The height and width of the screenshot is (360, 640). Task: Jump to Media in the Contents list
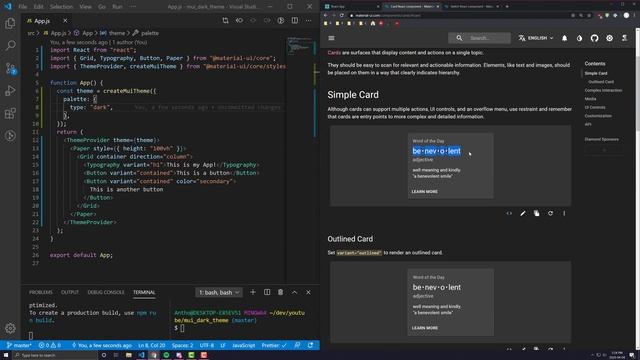[x=590, y=99]
